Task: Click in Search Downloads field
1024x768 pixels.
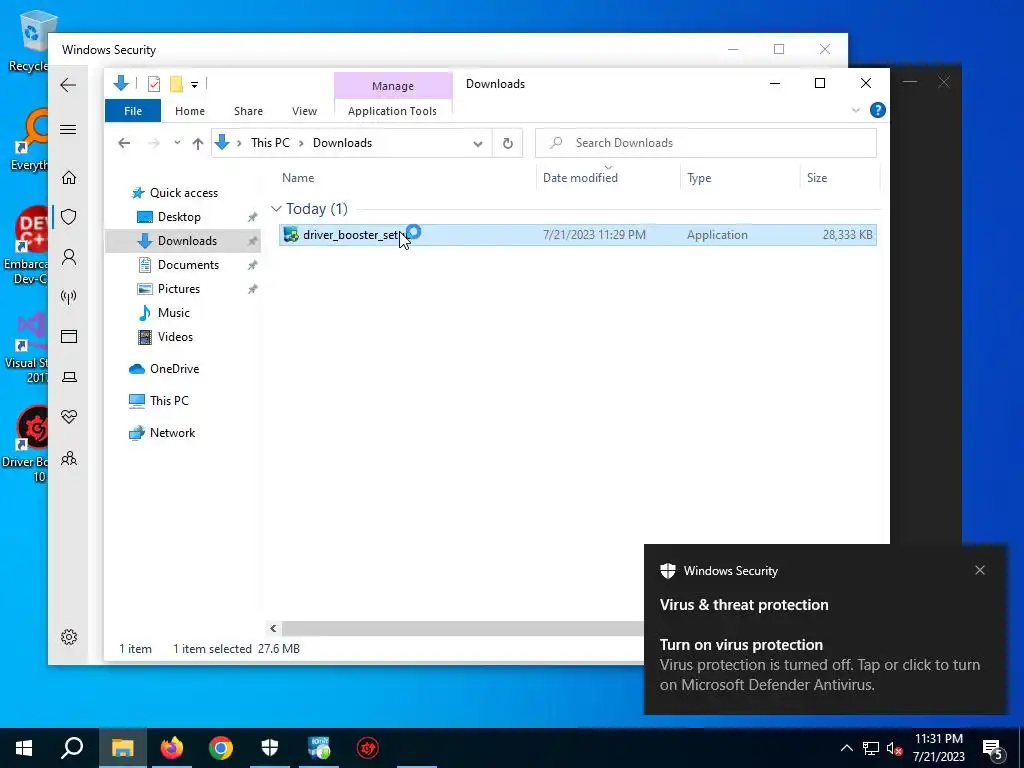Action: pos(706,143)
